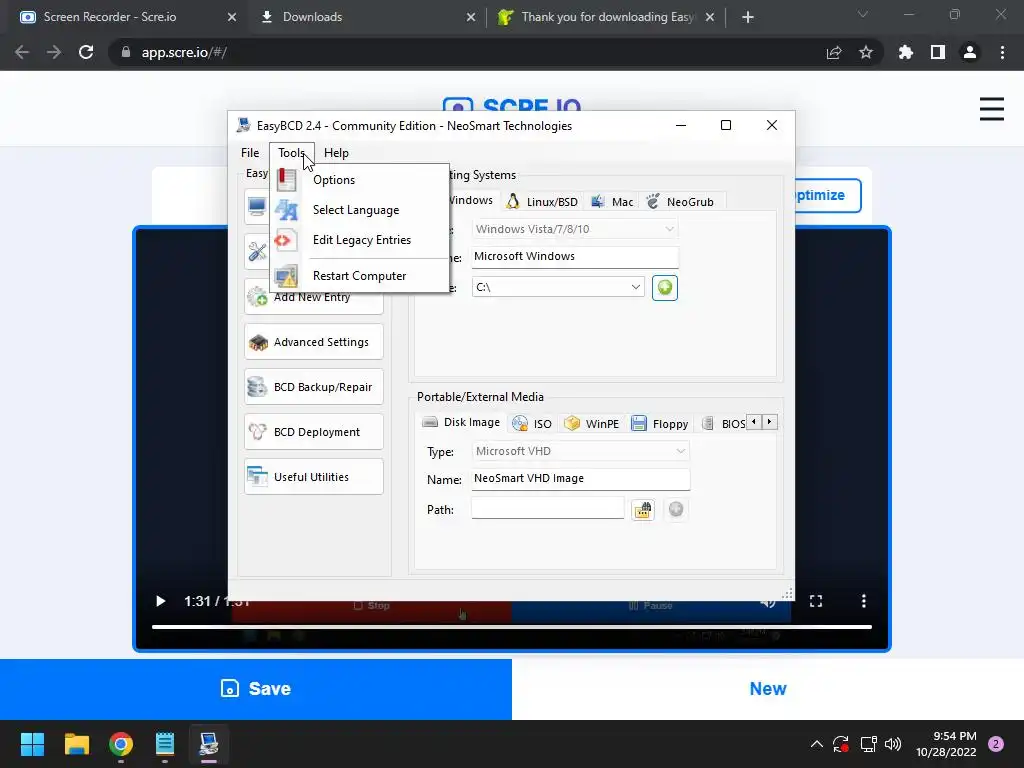The width and height of the screenshot is (1024, 768).
Task: Click the green add entry button
Action: tap(665, 288)
